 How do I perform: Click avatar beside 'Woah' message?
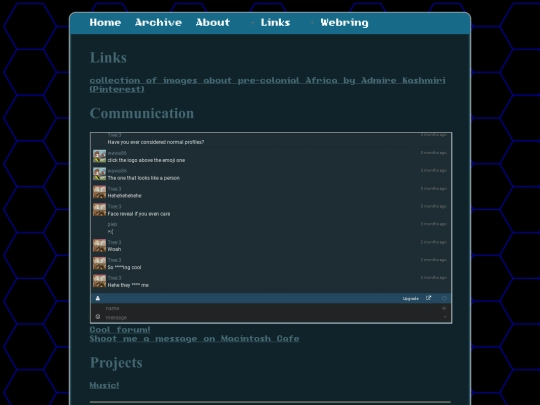tap(100, 246)
